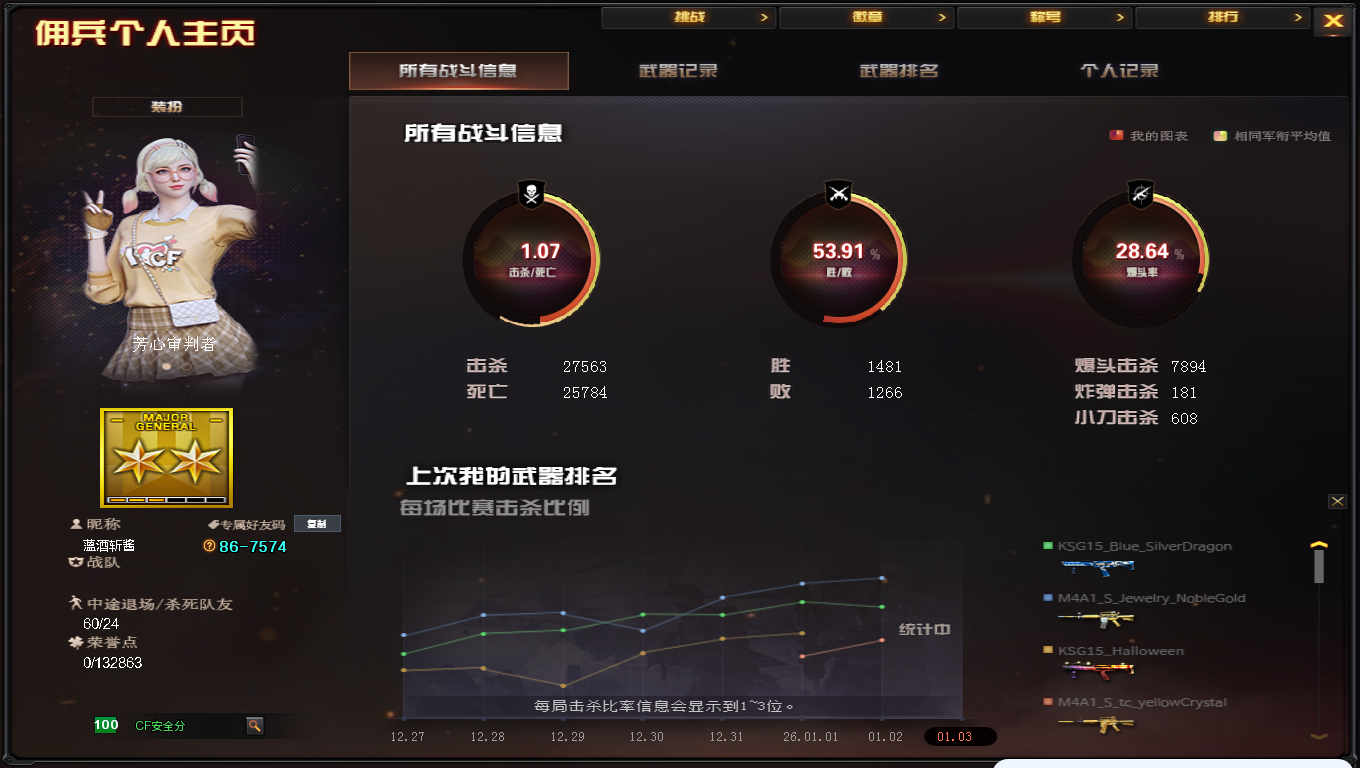
Task: Expand the 挑战 menu arrow
Action: point(764,17)
